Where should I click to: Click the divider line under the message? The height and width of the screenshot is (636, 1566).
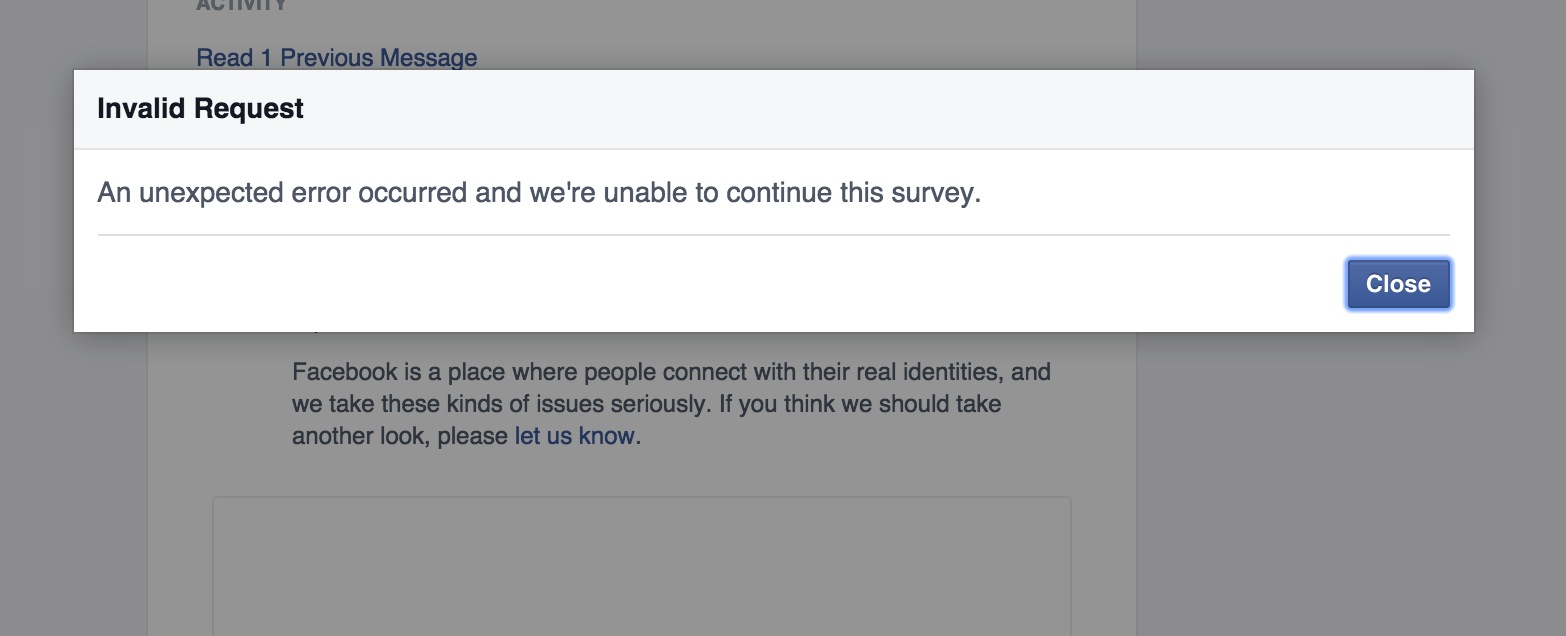775,233
